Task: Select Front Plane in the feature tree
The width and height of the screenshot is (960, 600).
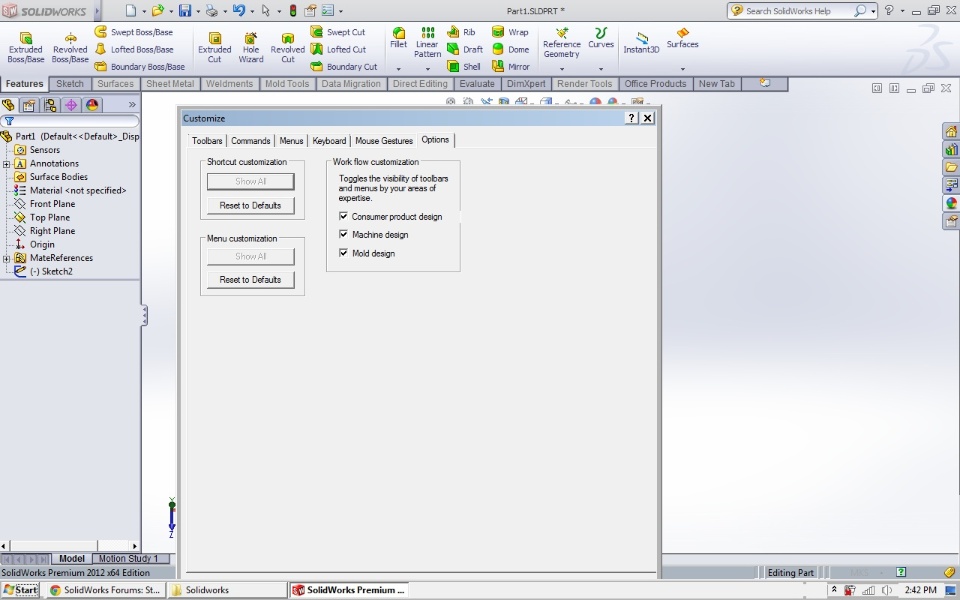Action: pyautogui.click(x=53, y=204)
